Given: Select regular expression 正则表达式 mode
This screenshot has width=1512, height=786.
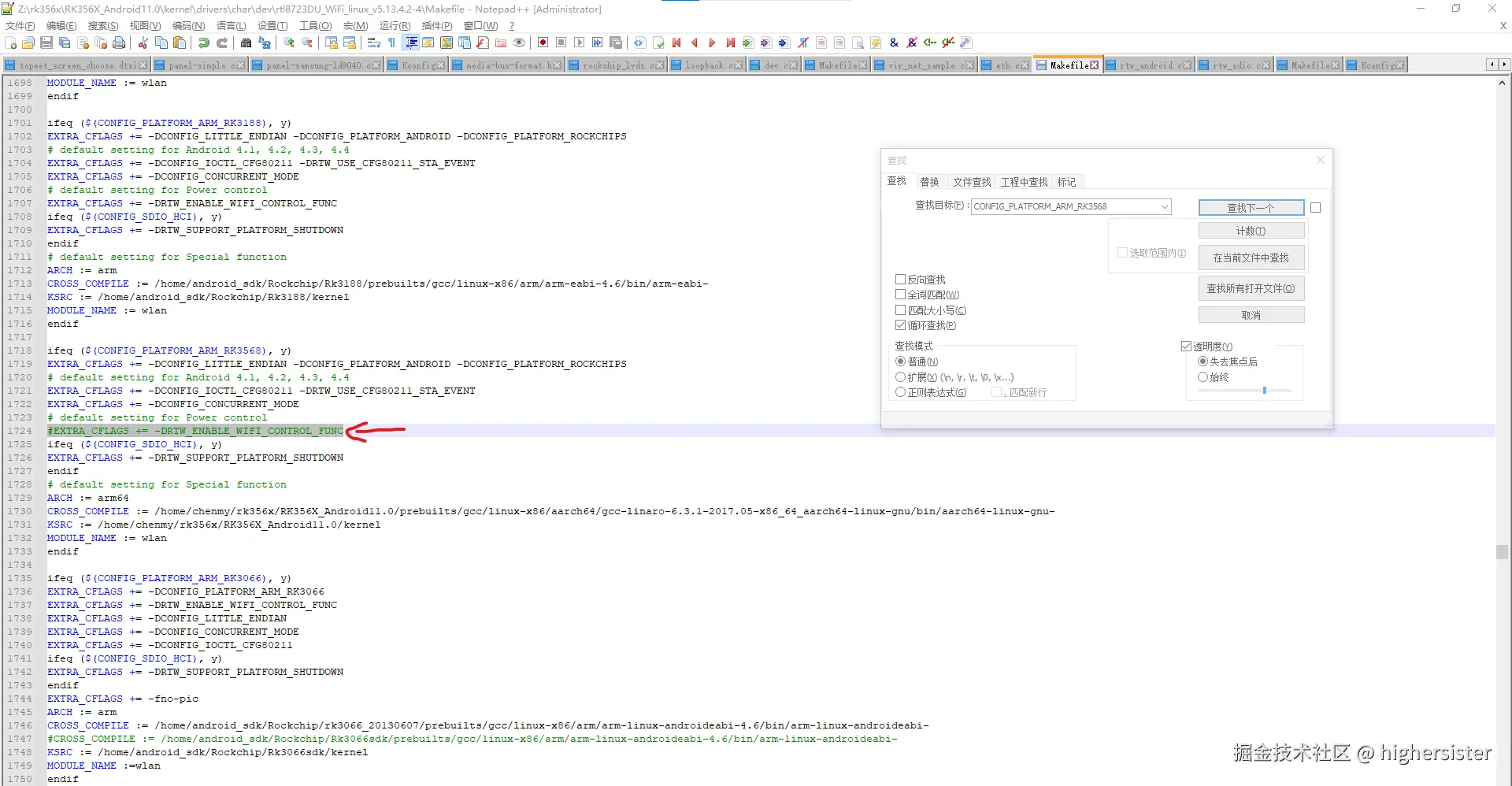Looking at the screenshot, I should (x=900, y=392).
